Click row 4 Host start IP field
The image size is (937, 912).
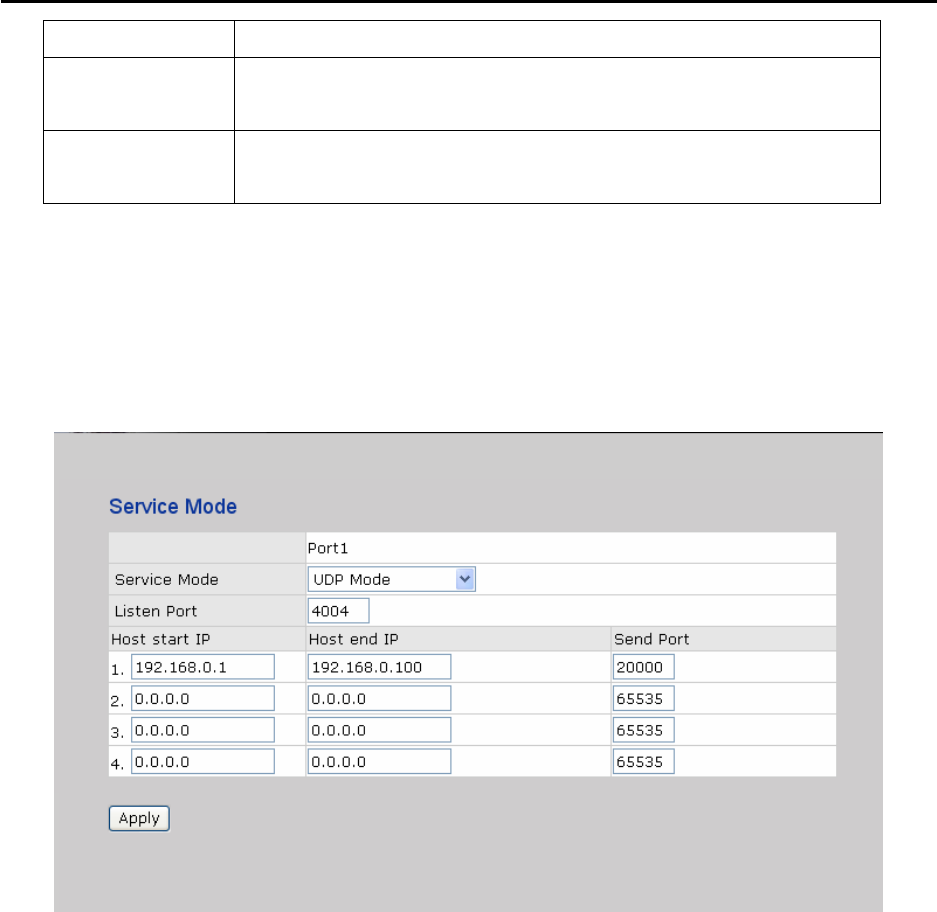click(x=203, y=761)
